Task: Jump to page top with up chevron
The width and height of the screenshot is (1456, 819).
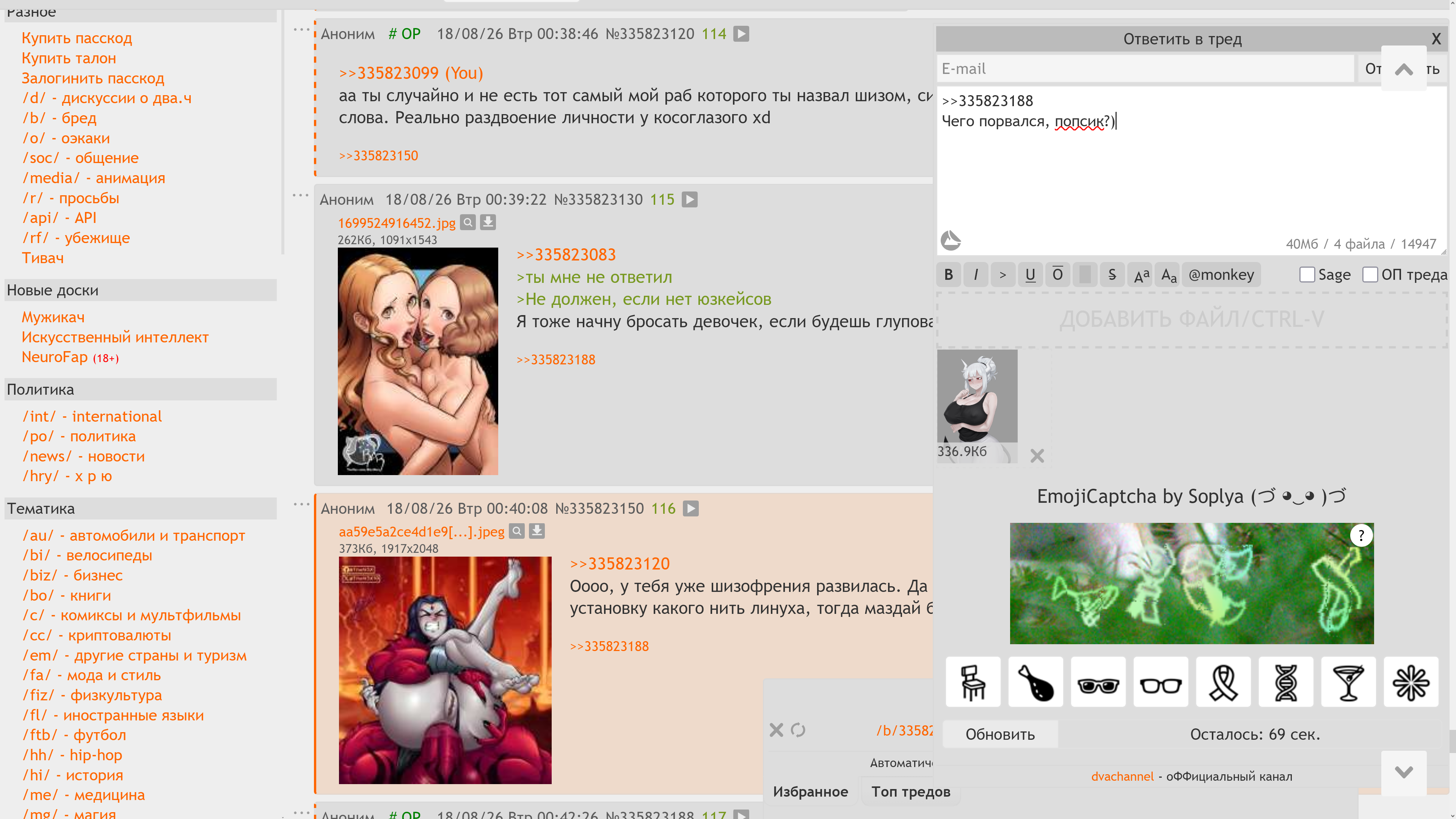Action: [x=1403, y=69]
